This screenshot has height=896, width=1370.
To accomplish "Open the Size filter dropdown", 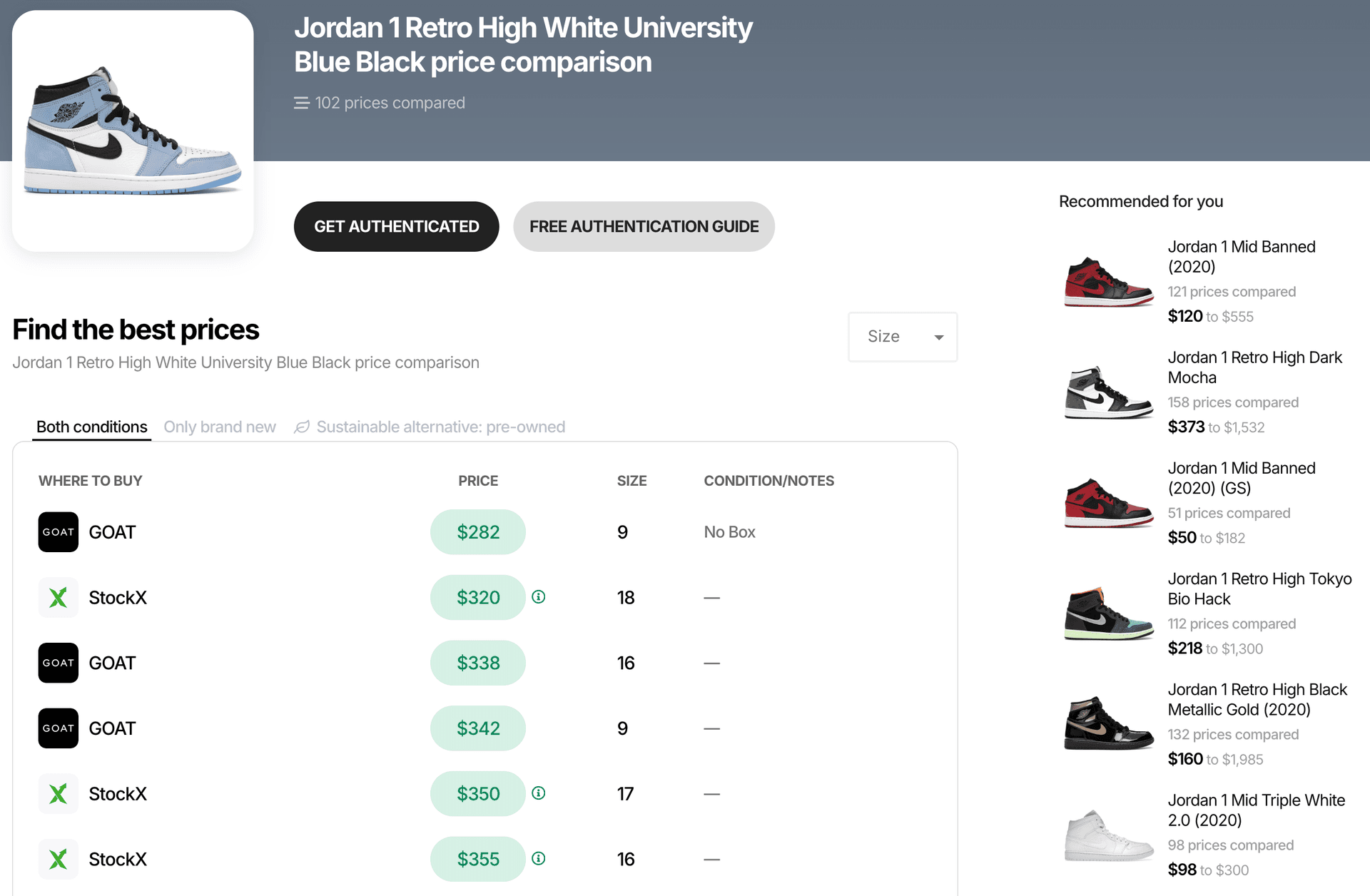I will pos(902,336).
